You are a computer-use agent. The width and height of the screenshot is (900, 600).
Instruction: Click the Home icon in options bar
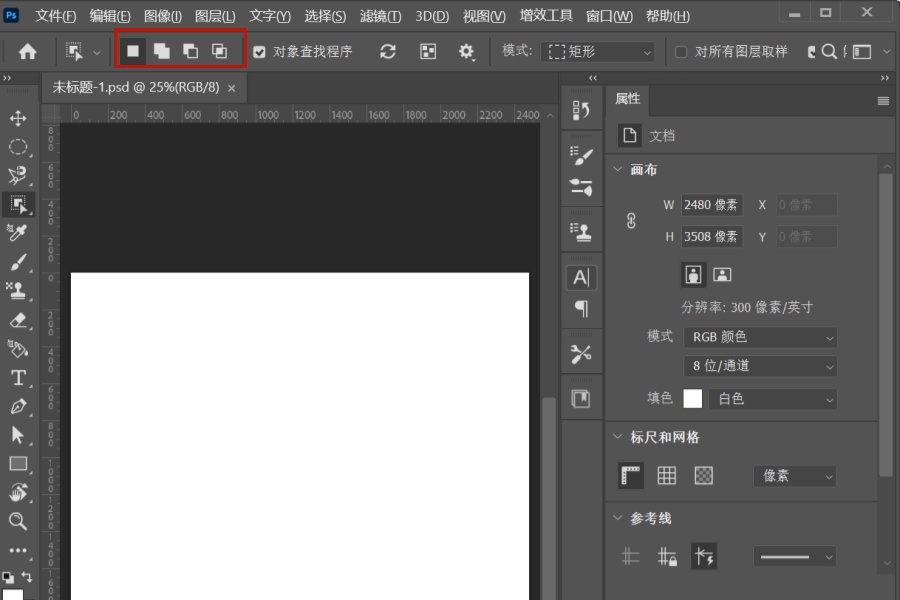[28, 52]
